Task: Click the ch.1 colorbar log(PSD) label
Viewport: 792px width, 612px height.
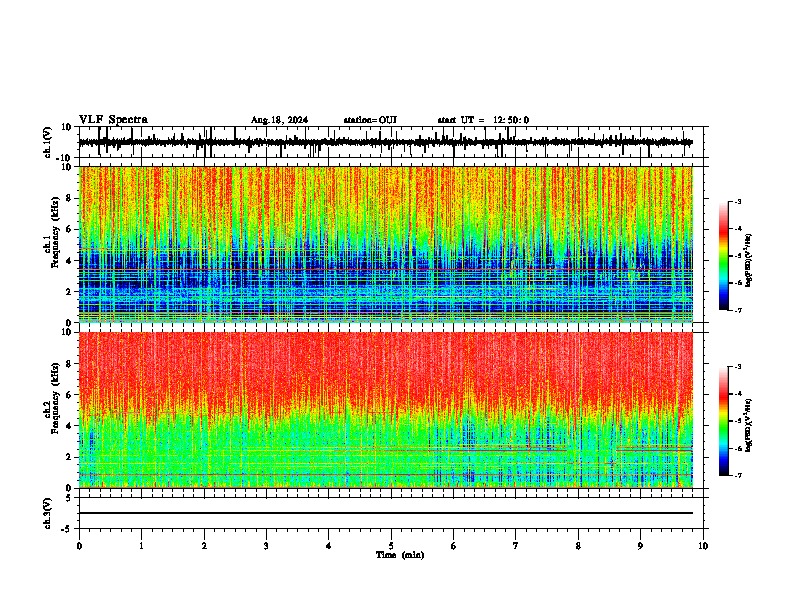Action: tap(749, 260)
